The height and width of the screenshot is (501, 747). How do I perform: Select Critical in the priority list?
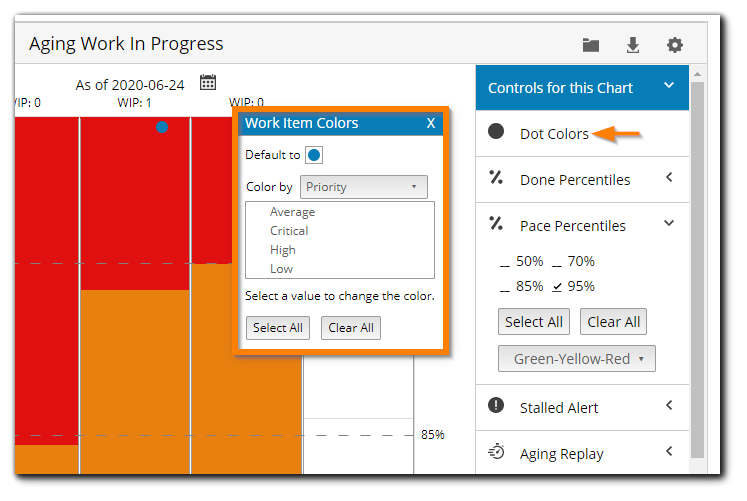pos(289,231)
